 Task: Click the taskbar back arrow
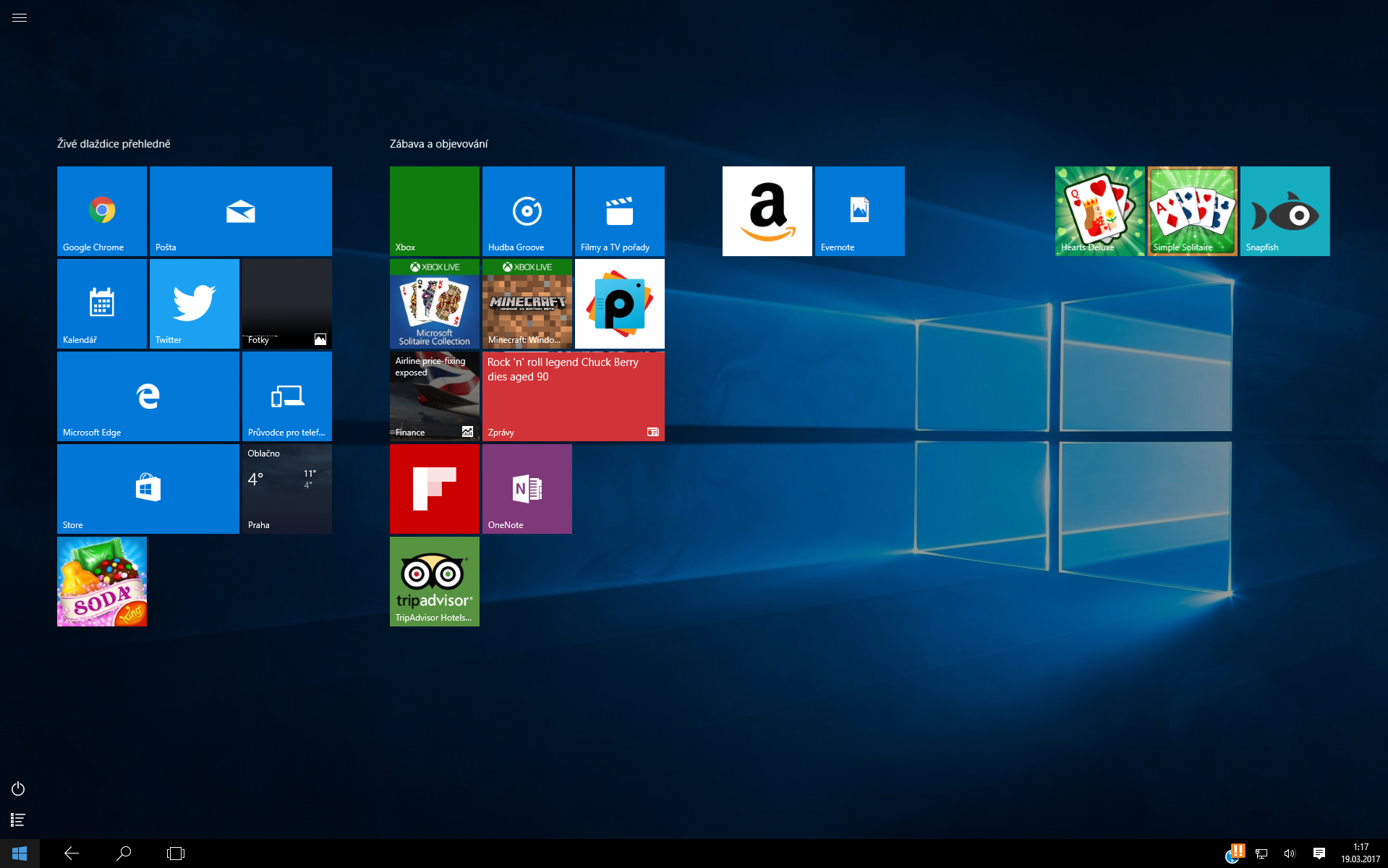(x=72, y=854)
